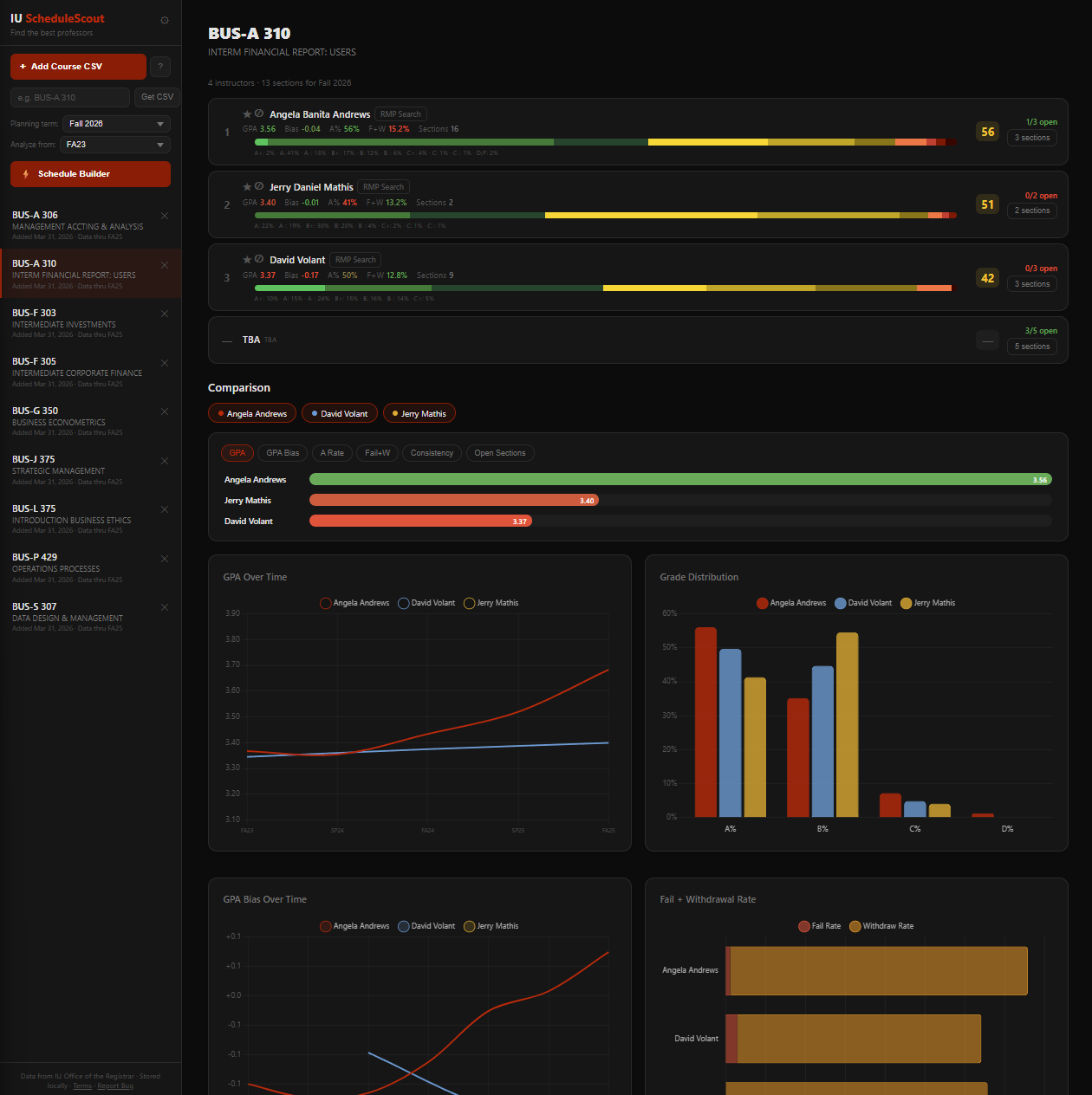The width and height of the screenshot is (1092, 1095).
Task: Exclude Jerry Daniel Mathis with the prohibit icon
Action: [x=258, y=186]
